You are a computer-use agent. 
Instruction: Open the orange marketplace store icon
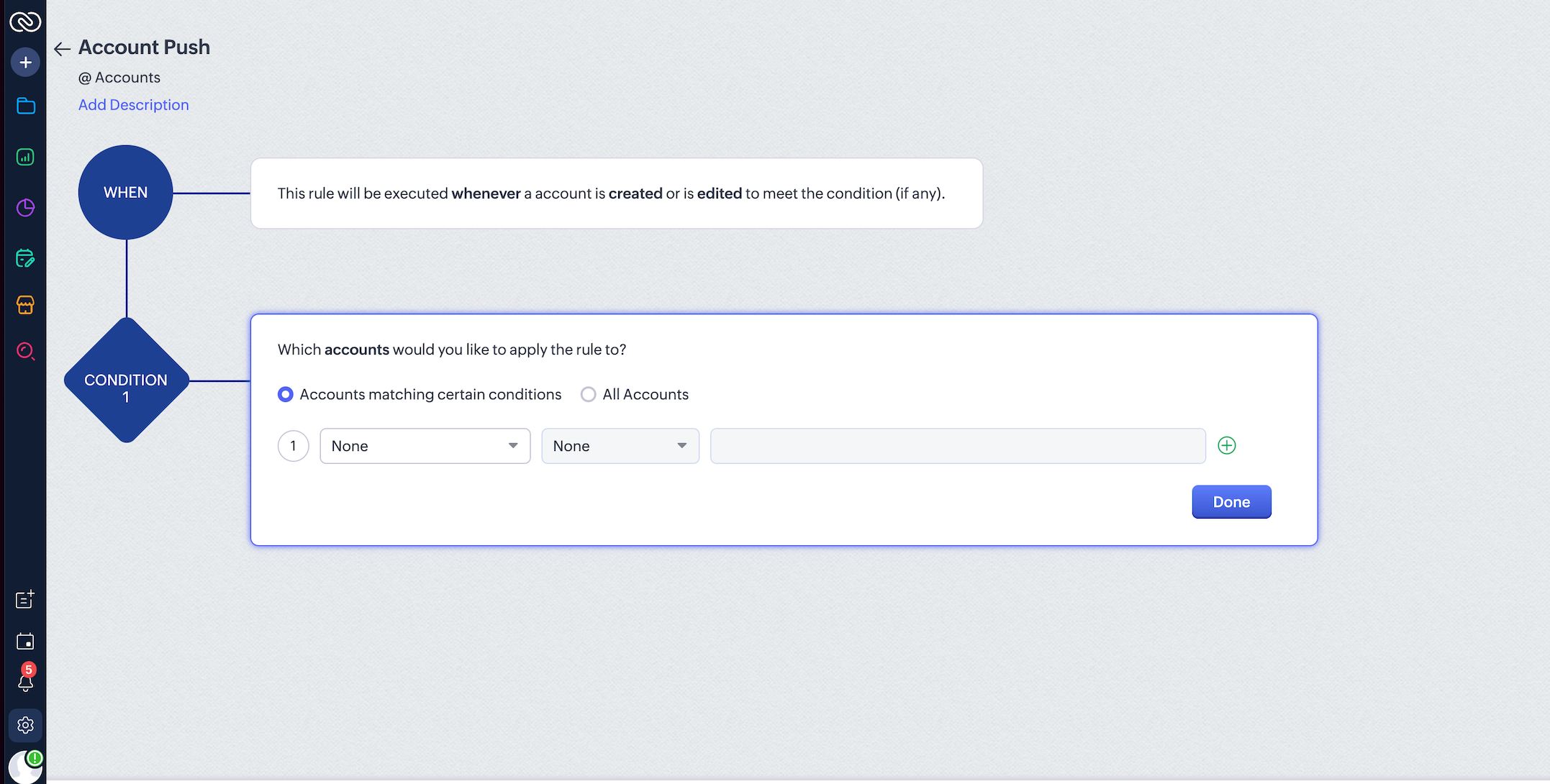point(25,305)
